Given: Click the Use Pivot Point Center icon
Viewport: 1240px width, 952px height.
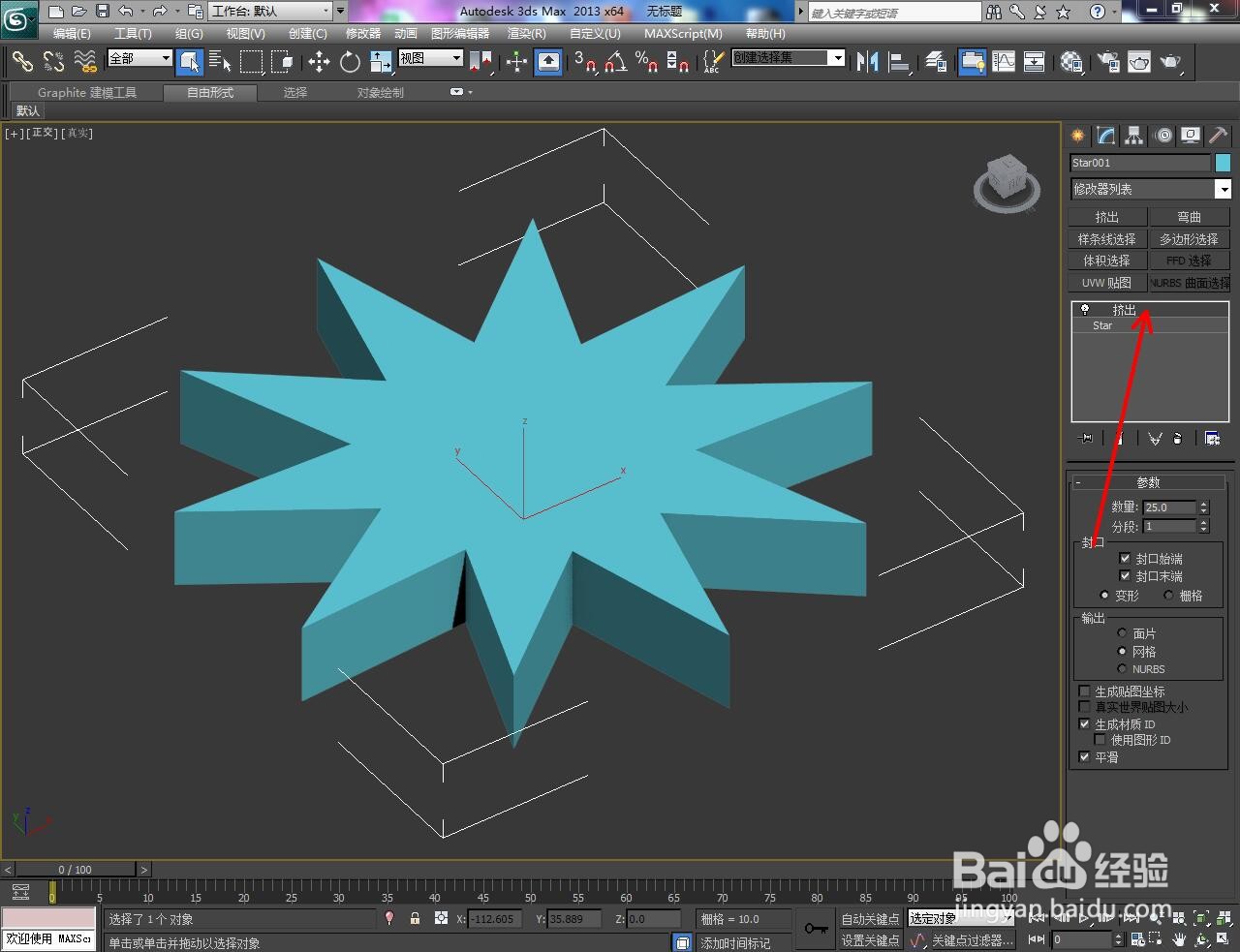Looking at the screenshot, I should (480, 62).
